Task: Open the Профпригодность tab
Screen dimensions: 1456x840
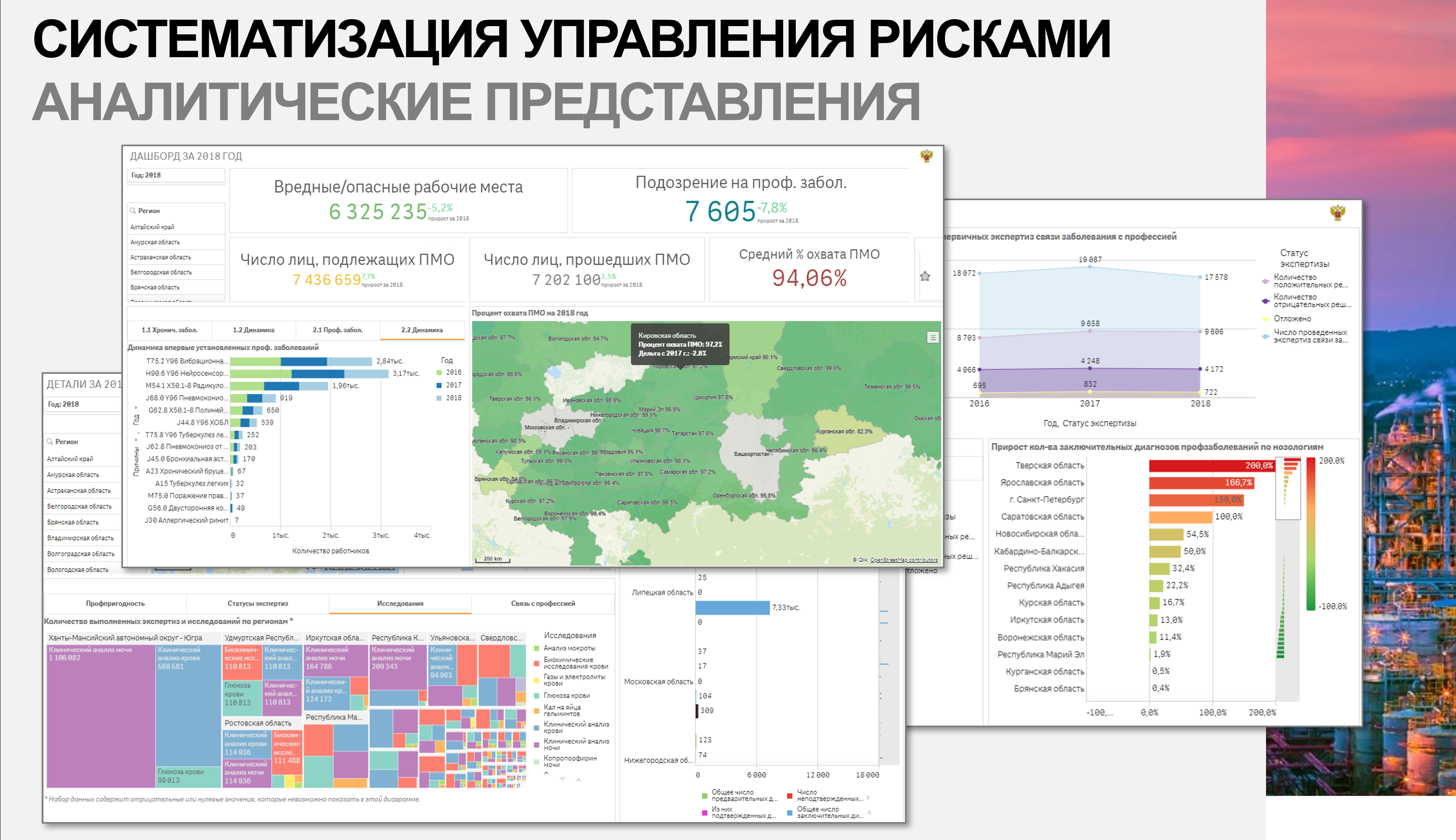Action: 115,603
